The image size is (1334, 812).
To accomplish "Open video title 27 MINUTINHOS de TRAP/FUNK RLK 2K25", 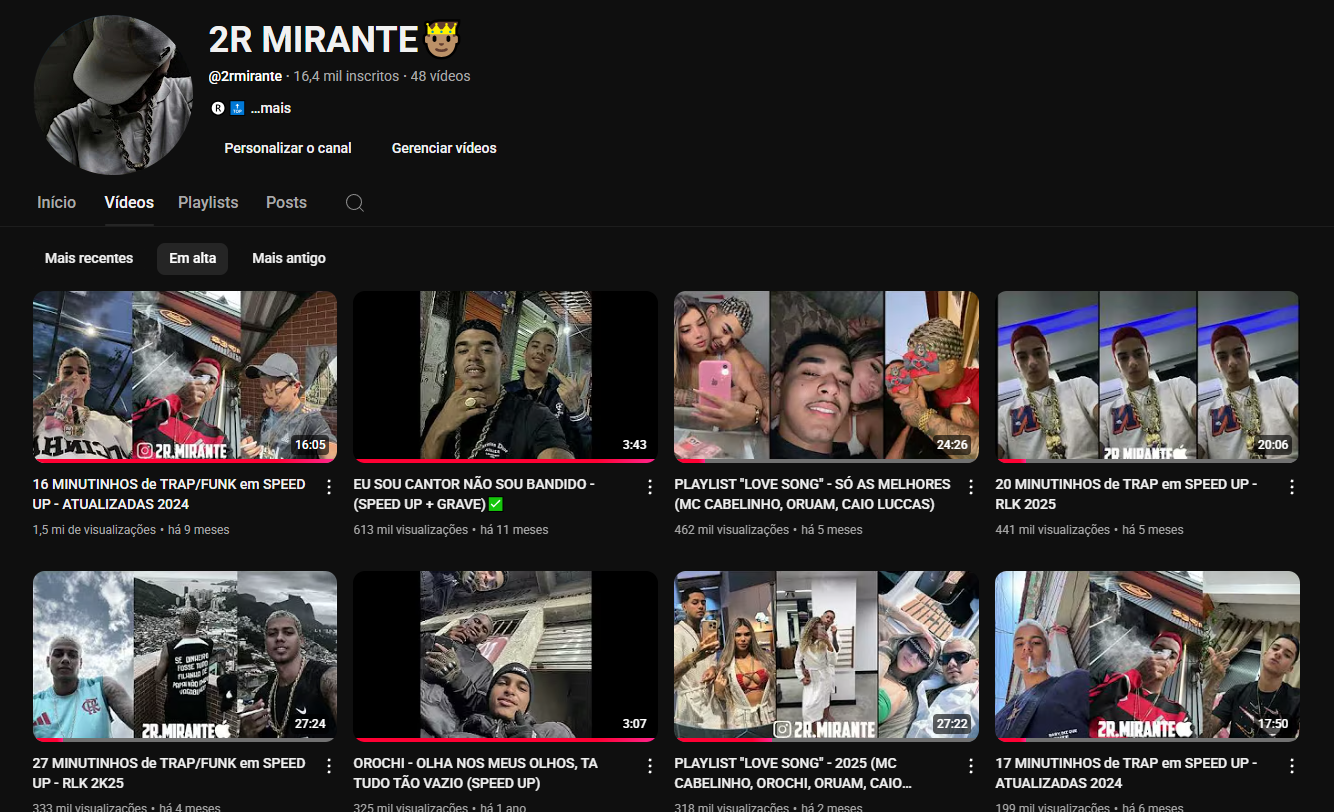I will point(169,773).
